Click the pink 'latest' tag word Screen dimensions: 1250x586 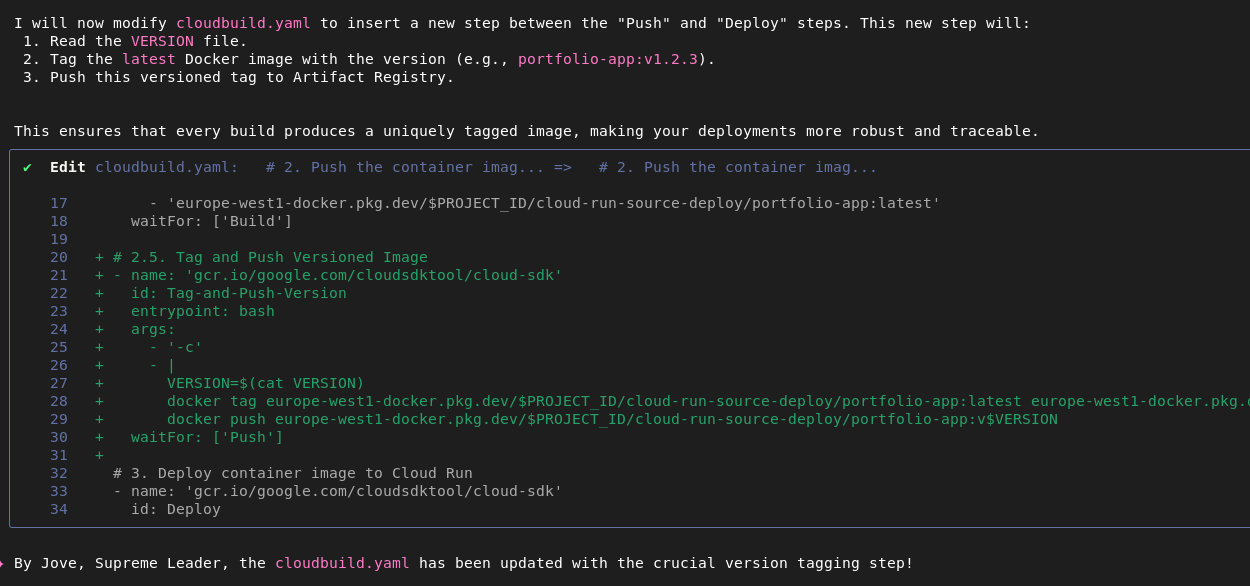[148, 59]
